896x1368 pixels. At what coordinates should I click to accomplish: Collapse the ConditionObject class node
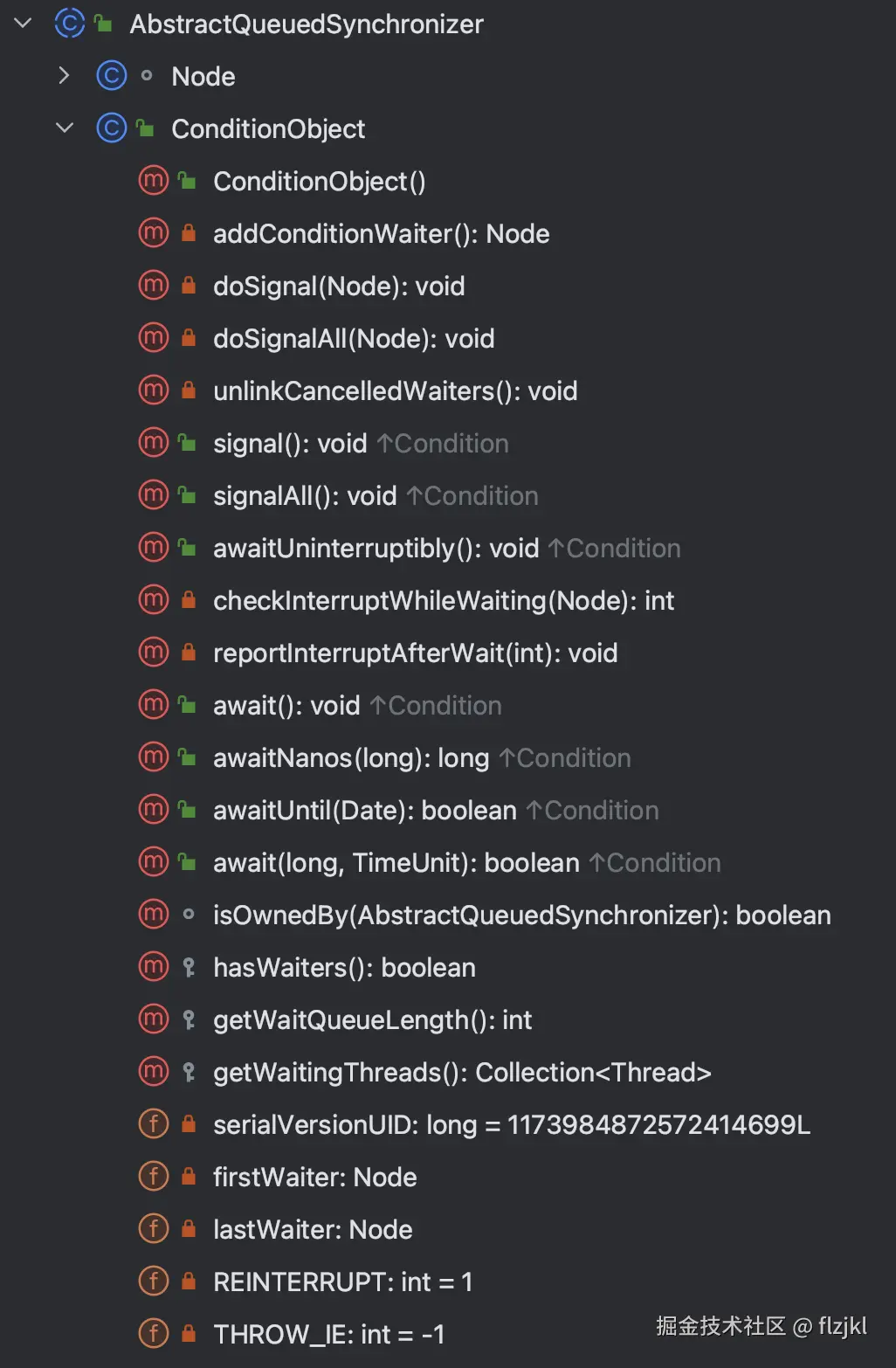pyautogui.click(x=64, y=128)
